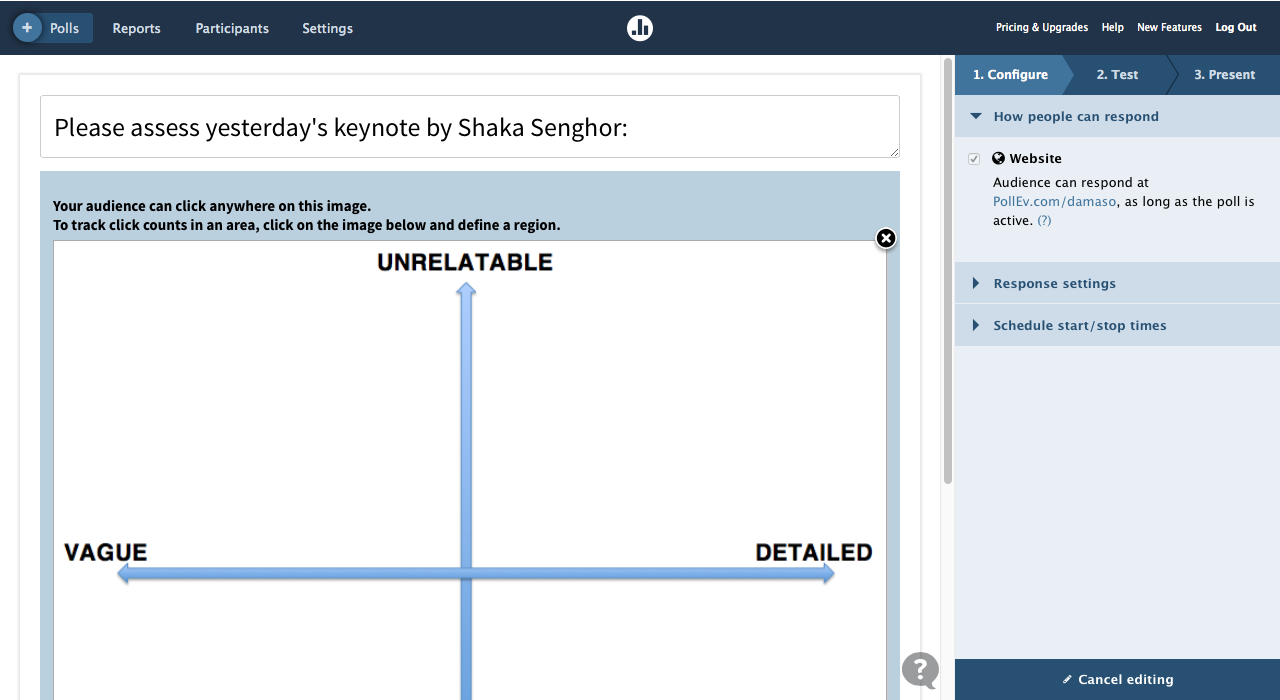
Task: Click the plus icon to create a poll
Action: click(27, 28)
